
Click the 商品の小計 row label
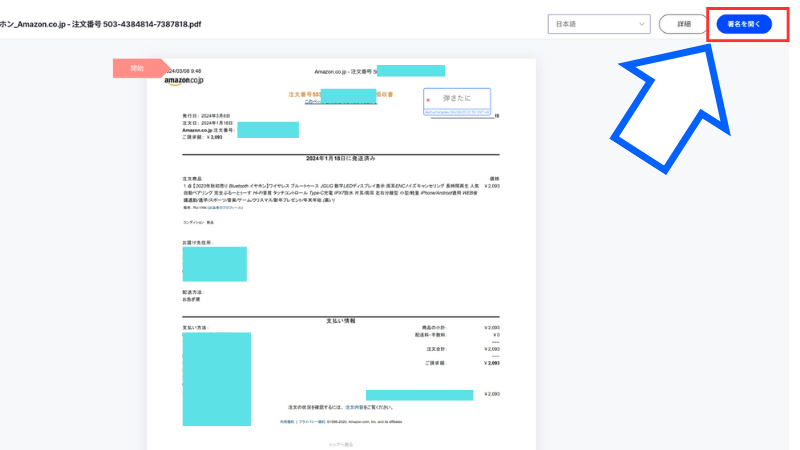tap(434, 328)
